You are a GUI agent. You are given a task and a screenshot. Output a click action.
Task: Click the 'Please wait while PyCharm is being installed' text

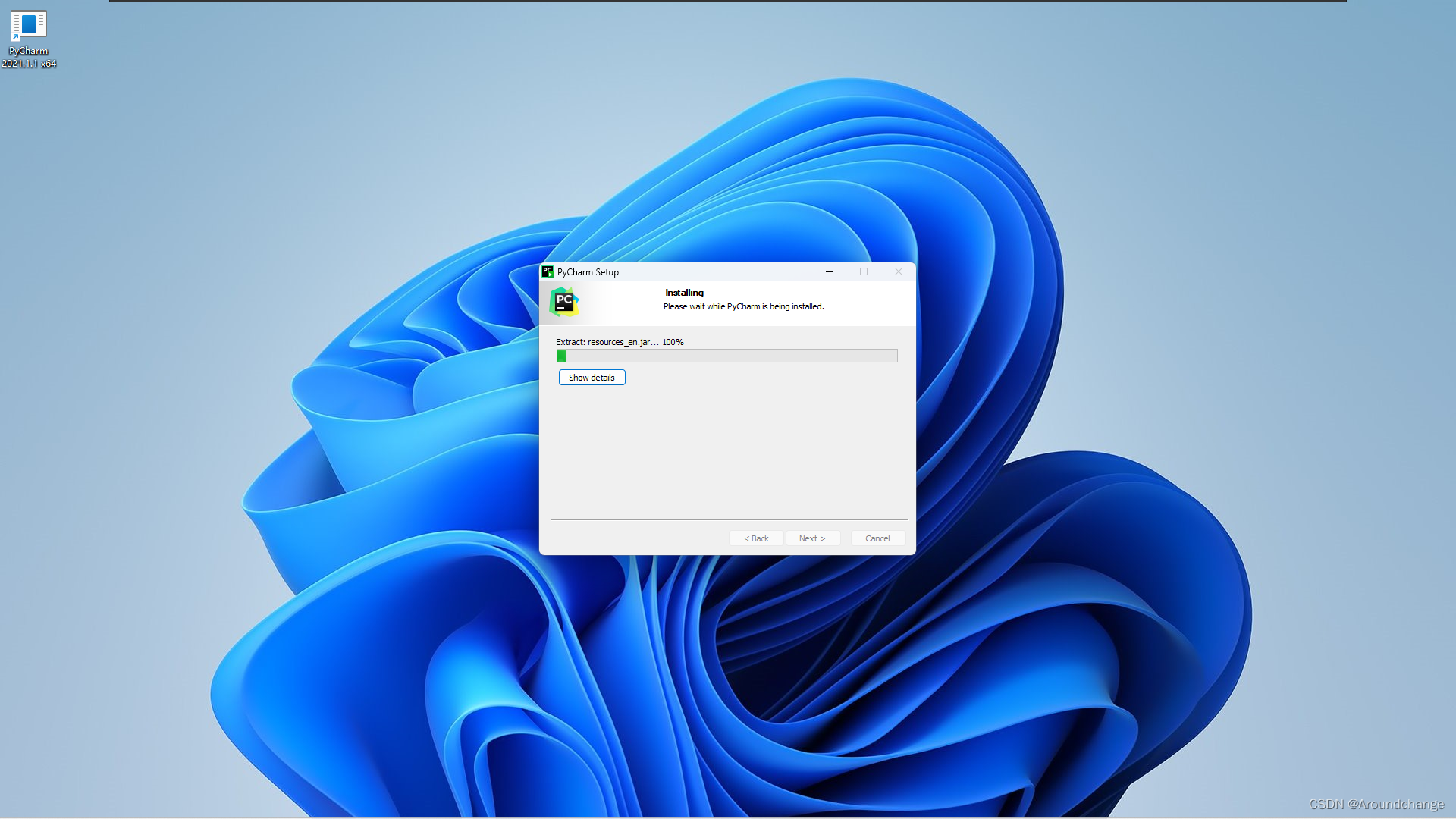pos(743,306)
